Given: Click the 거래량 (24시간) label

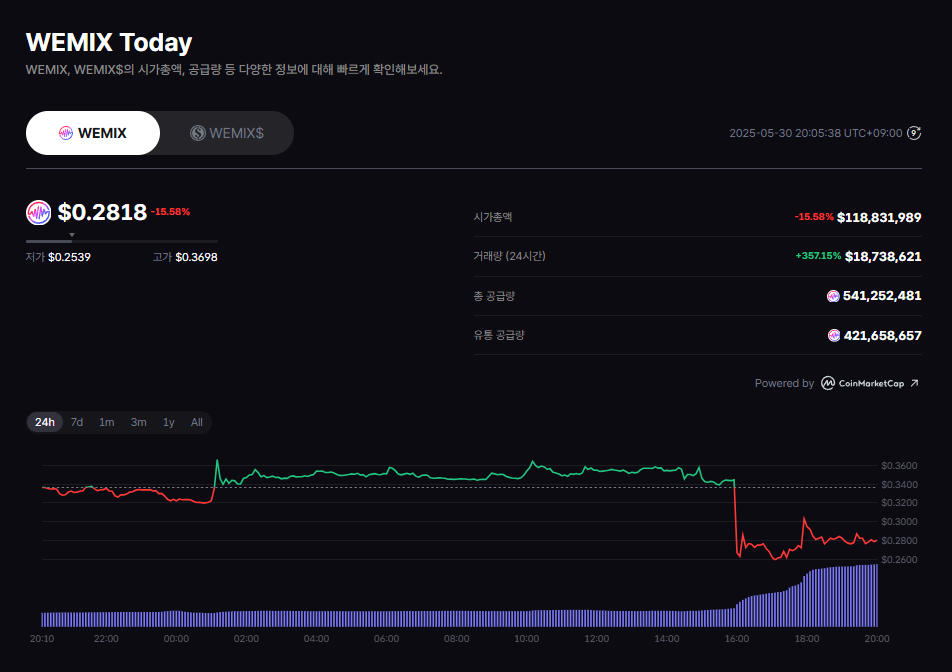Looking at the screenshot, I should point(509,256).
